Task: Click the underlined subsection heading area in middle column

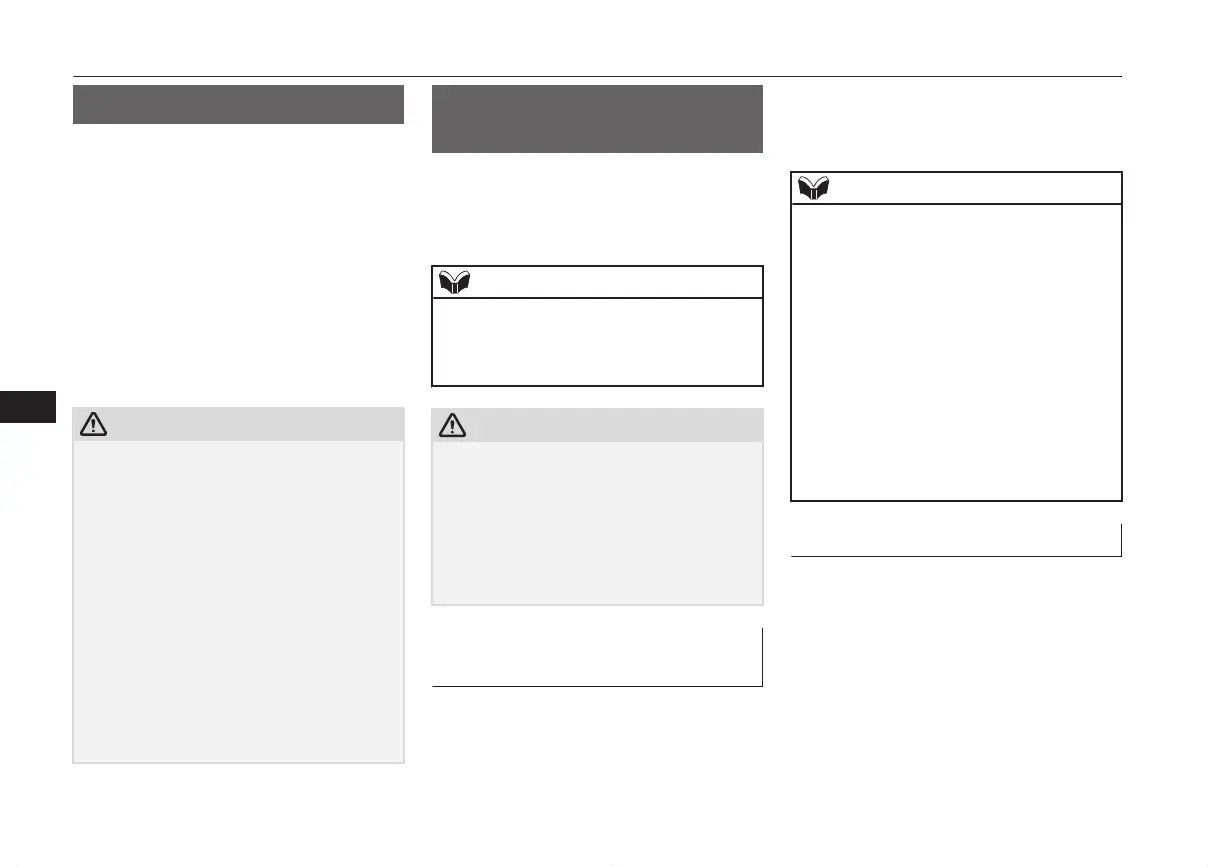Action: 597,657
